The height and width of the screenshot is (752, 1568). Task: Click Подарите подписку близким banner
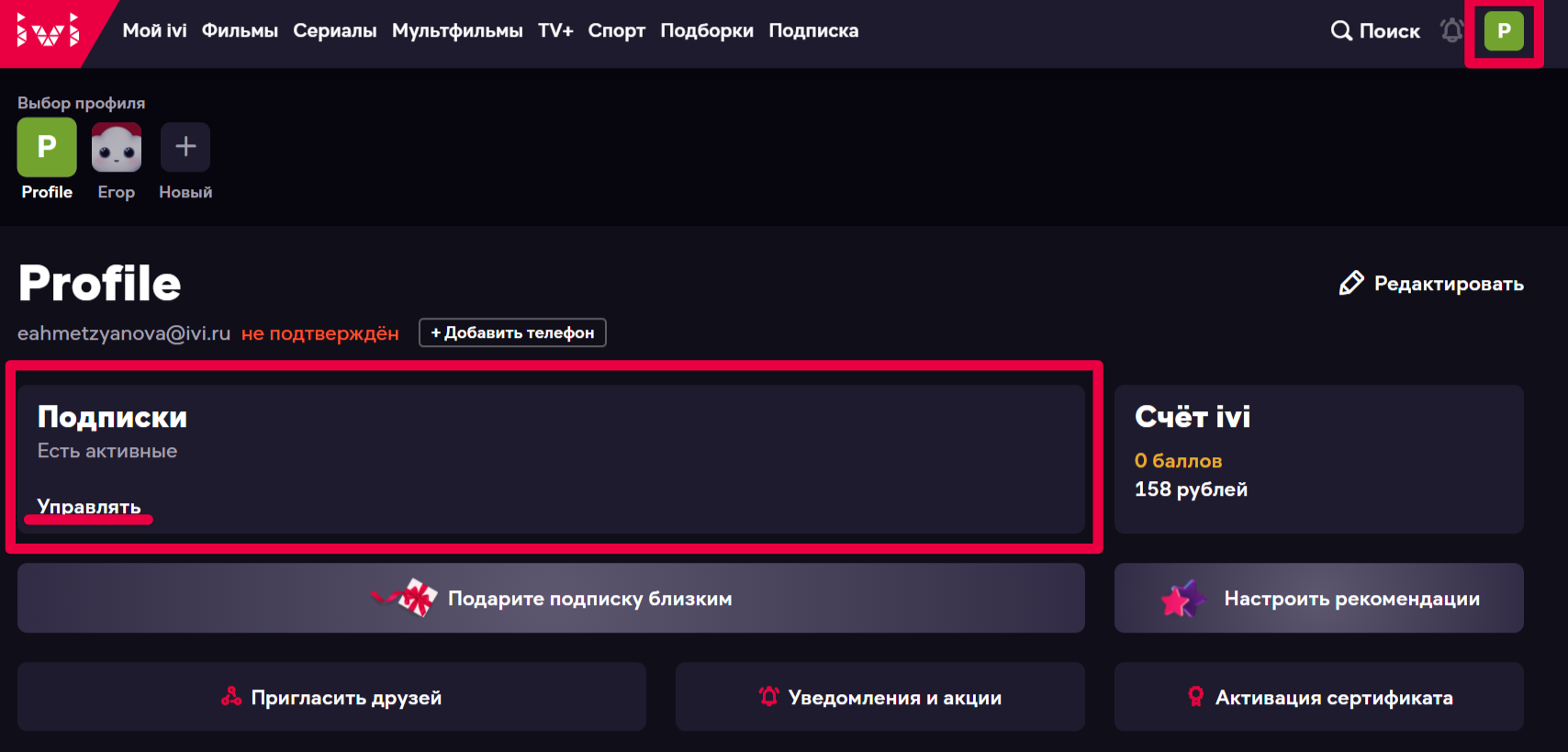[x=551, y=599]
